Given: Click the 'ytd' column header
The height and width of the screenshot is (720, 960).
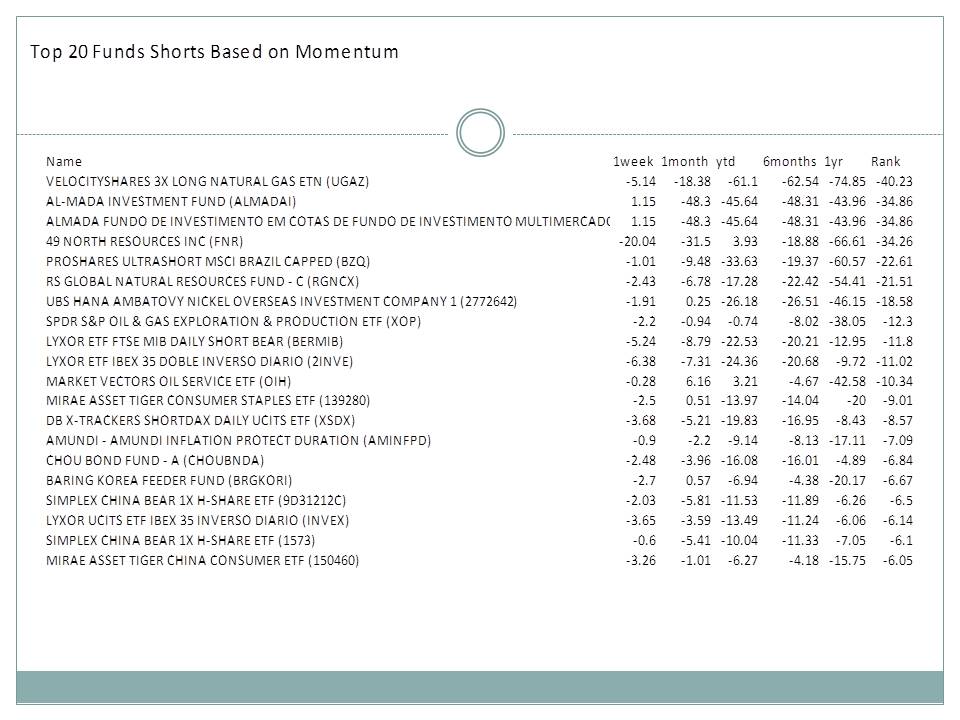Looking at the screenshot, I should point(726,161).
